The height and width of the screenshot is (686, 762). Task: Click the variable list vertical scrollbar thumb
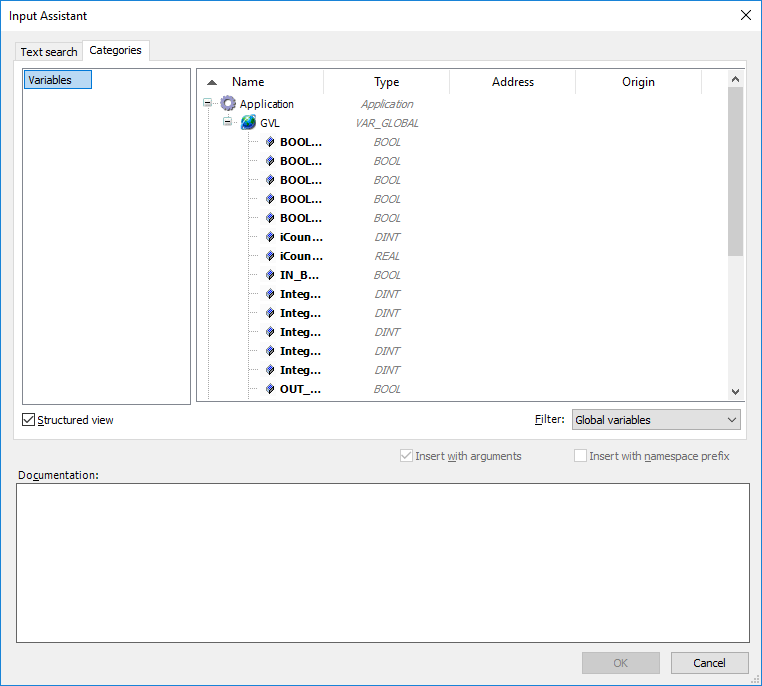[x=735, y=170]
